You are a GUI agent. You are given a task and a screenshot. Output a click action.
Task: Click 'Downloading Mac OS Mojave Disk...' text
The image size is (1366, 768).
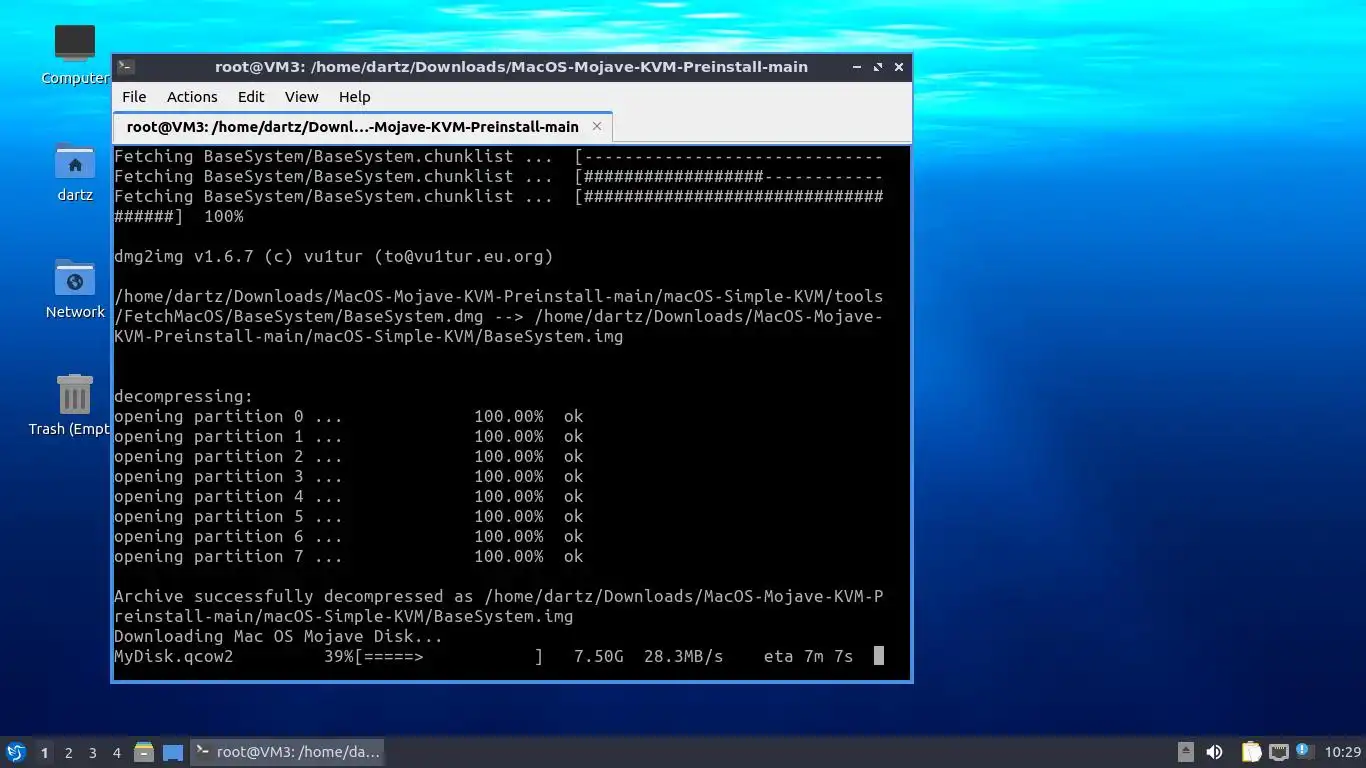click(x=278, y=637)
